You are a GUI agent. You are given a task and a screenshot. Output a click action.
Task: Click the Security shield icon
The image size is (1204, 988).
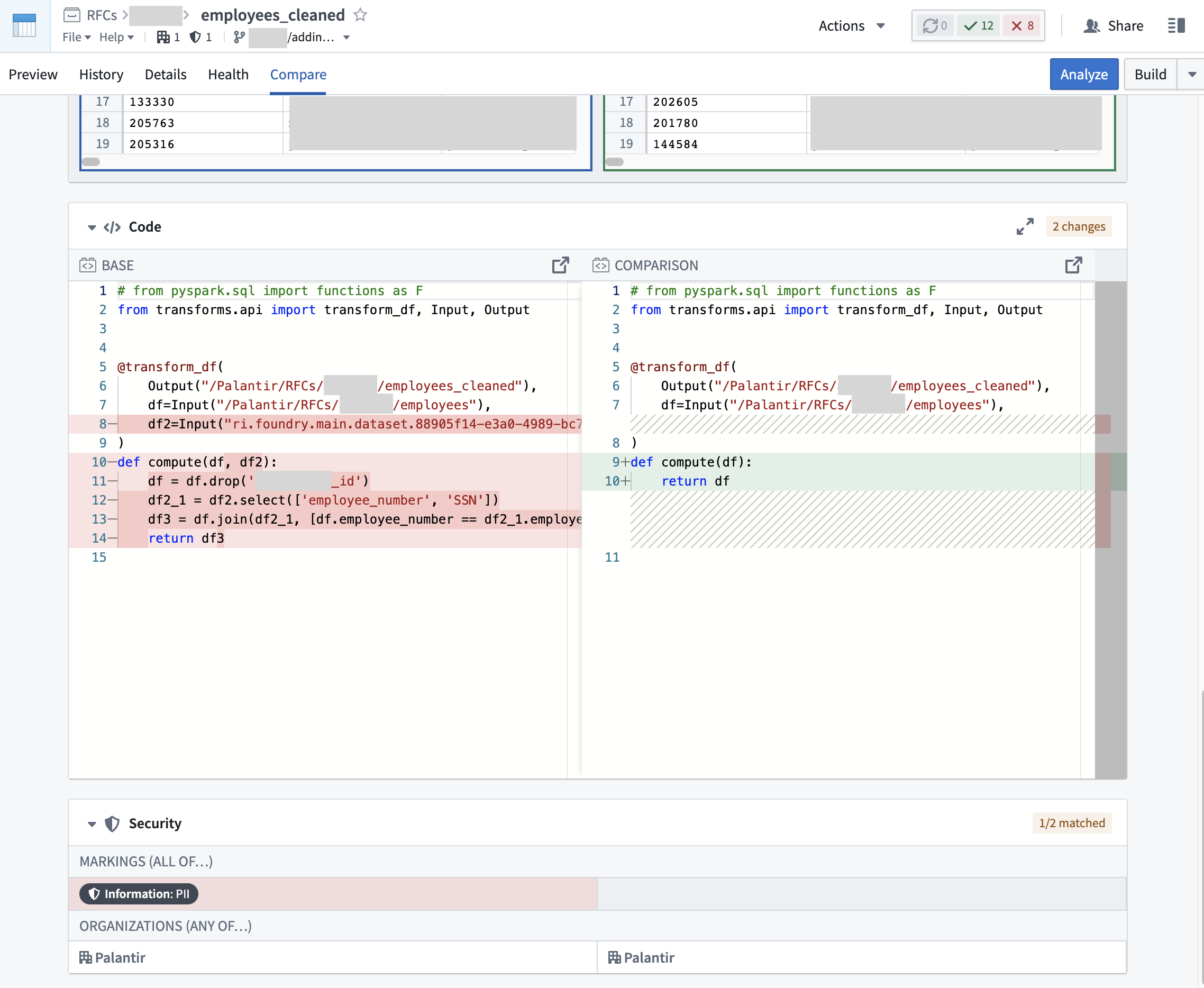113,824
